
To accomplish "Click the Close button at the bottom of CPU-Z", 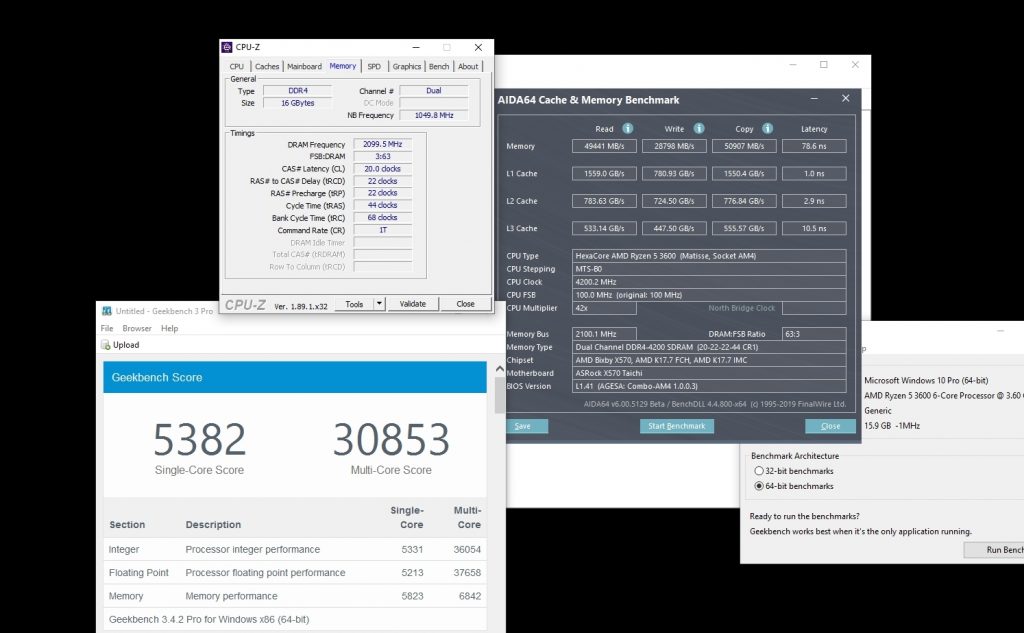I will click(466, 304).
